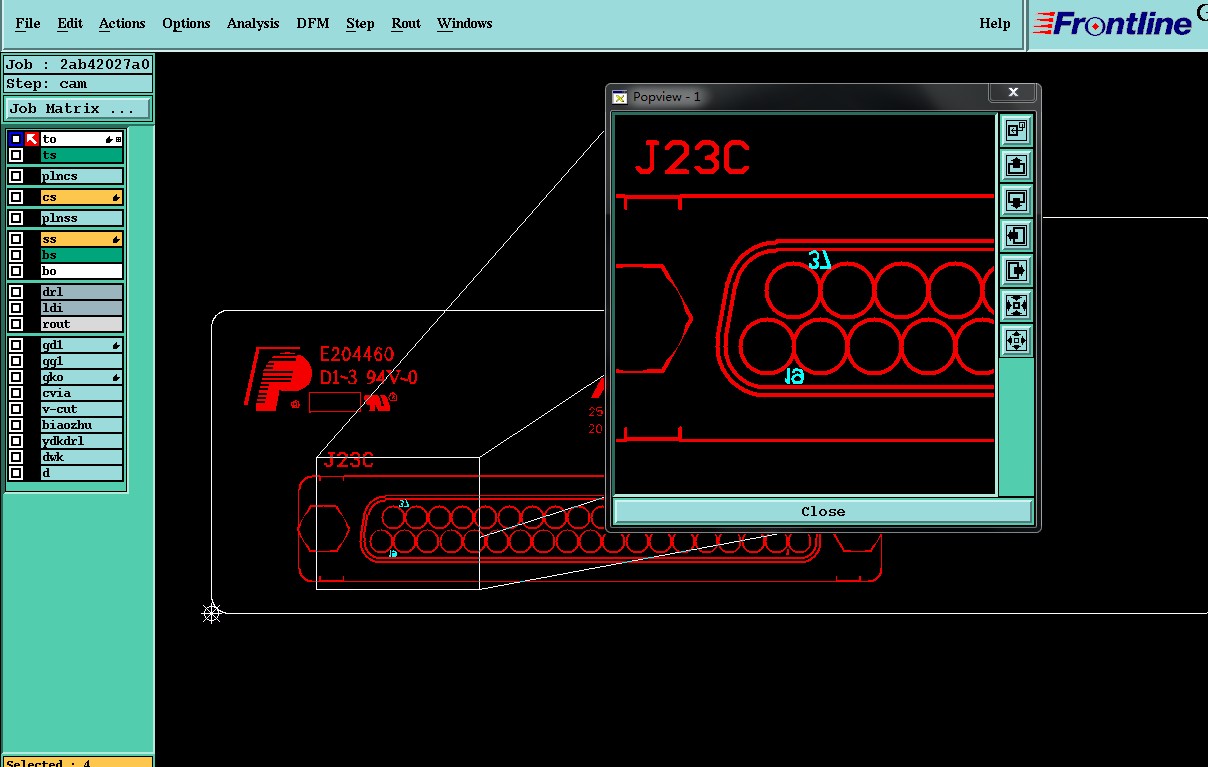Toggle display checkbox for plnss layer
The image size is (1208, 767).
[x=16, y=218]
